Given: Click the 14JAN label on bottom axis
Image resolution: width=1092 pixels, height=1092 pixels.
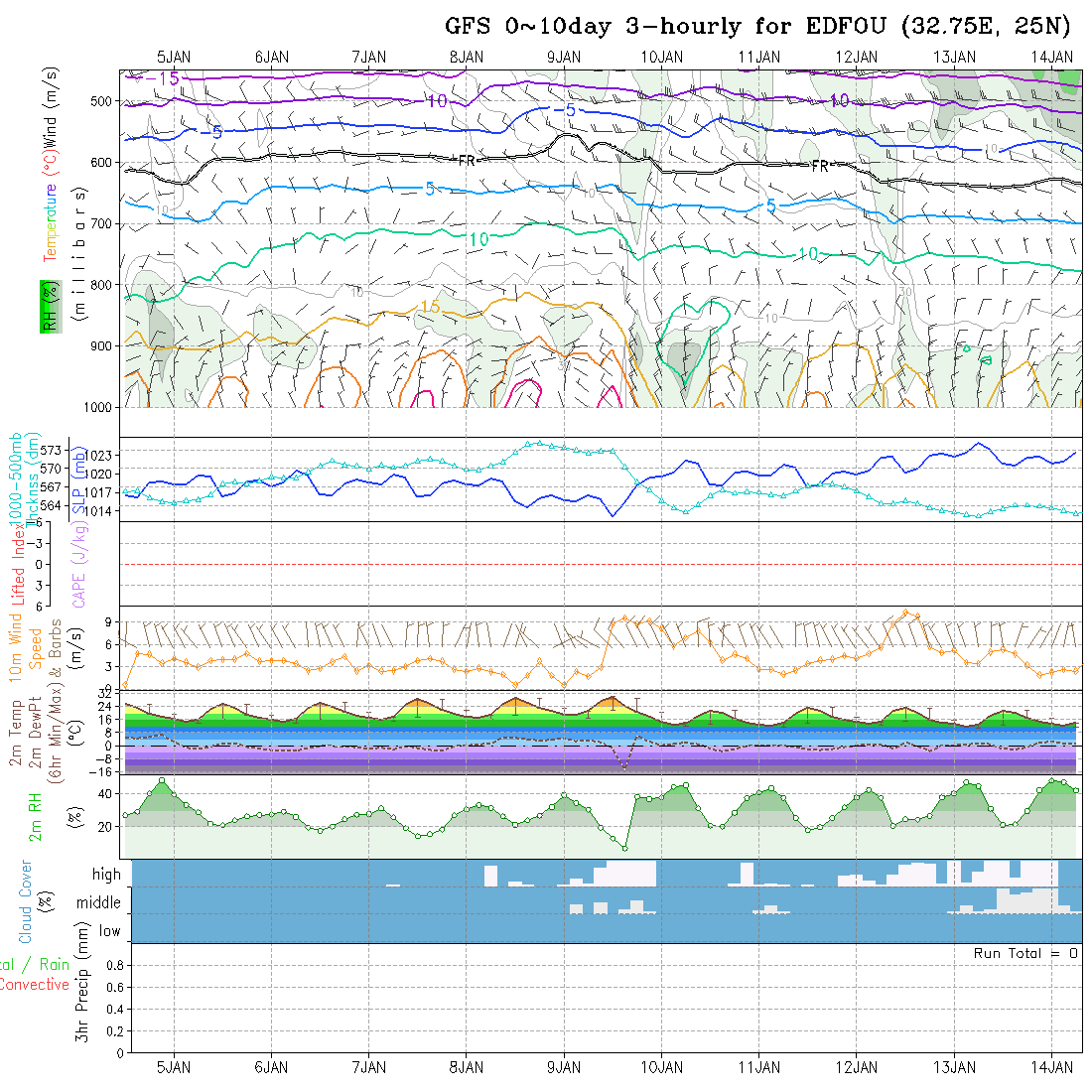Looking at the screenshot, I should 1052,1067.
